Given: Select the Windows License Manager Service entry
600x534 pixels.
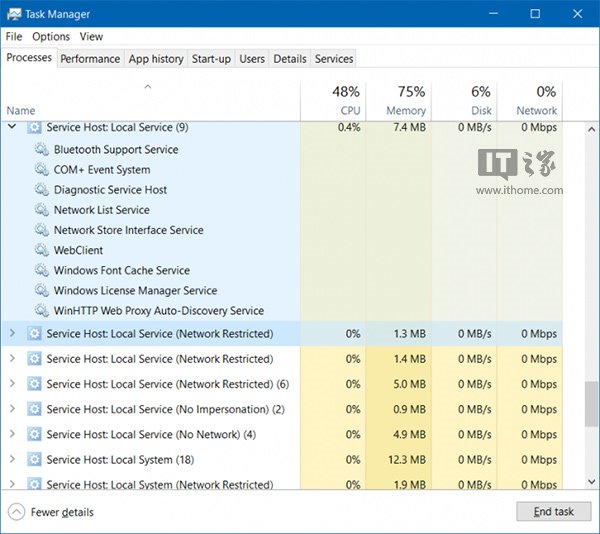Looking at the screenshot, I should 135,290.
